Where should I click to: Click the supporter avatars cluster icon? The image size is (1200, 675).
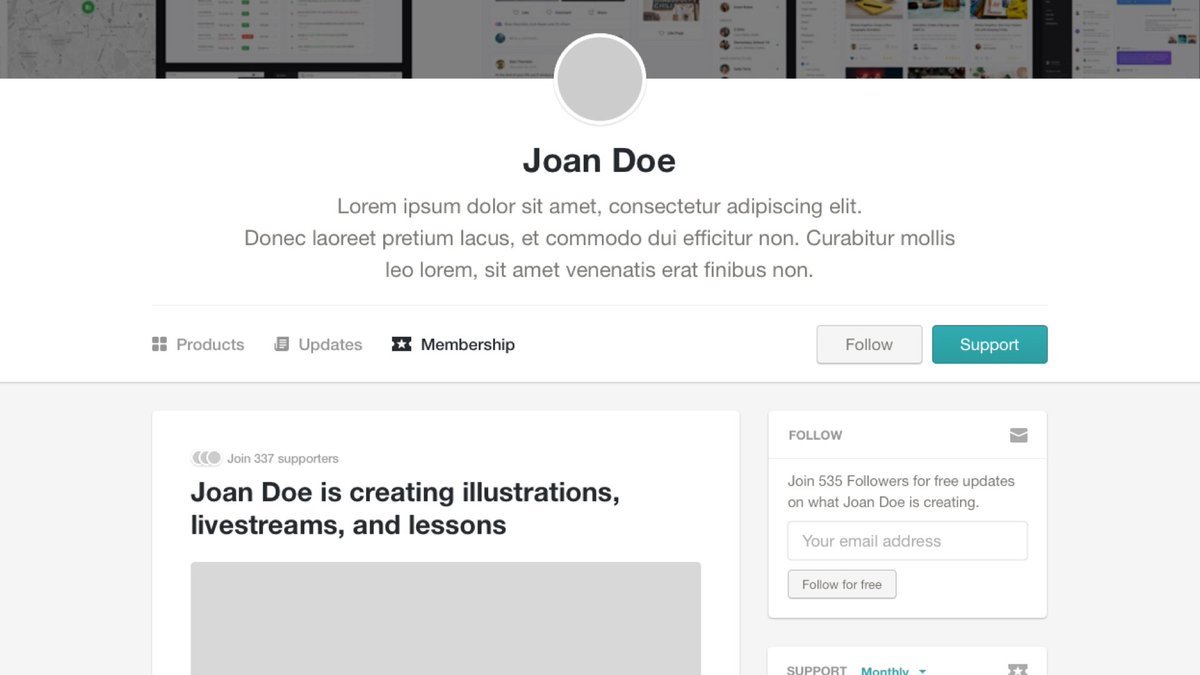[x=206, y=458]
